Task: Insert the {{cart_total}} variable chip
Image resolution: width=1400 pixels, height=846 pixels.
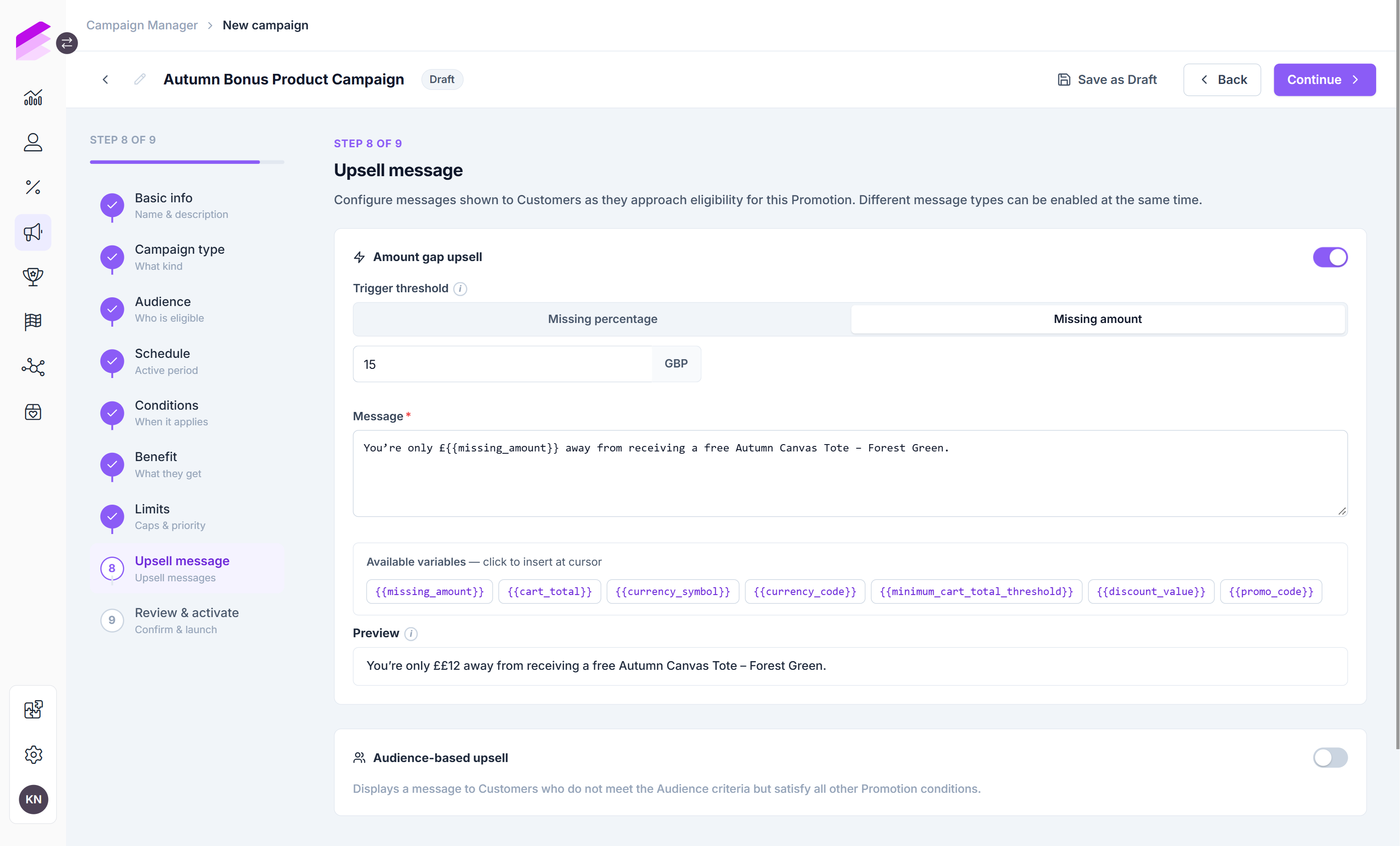Action: tap(549, 591)
